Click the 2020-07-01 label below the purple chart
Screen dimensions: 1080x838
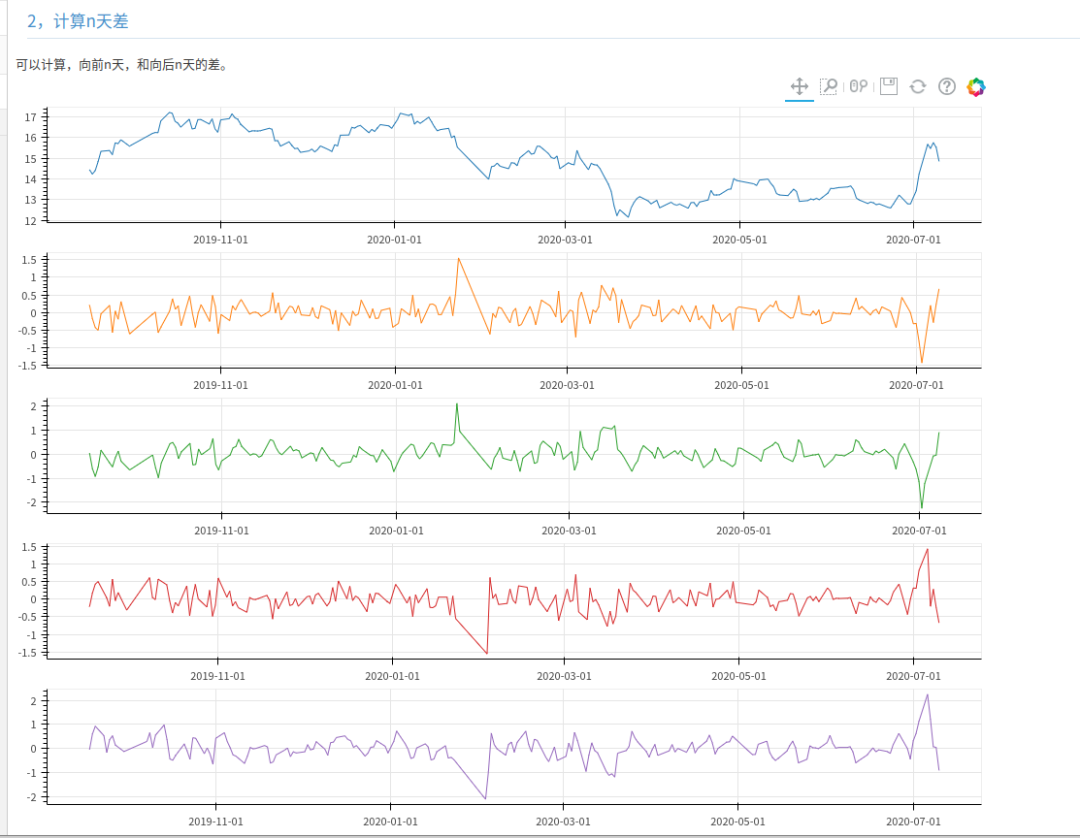[x=913, y=821]
